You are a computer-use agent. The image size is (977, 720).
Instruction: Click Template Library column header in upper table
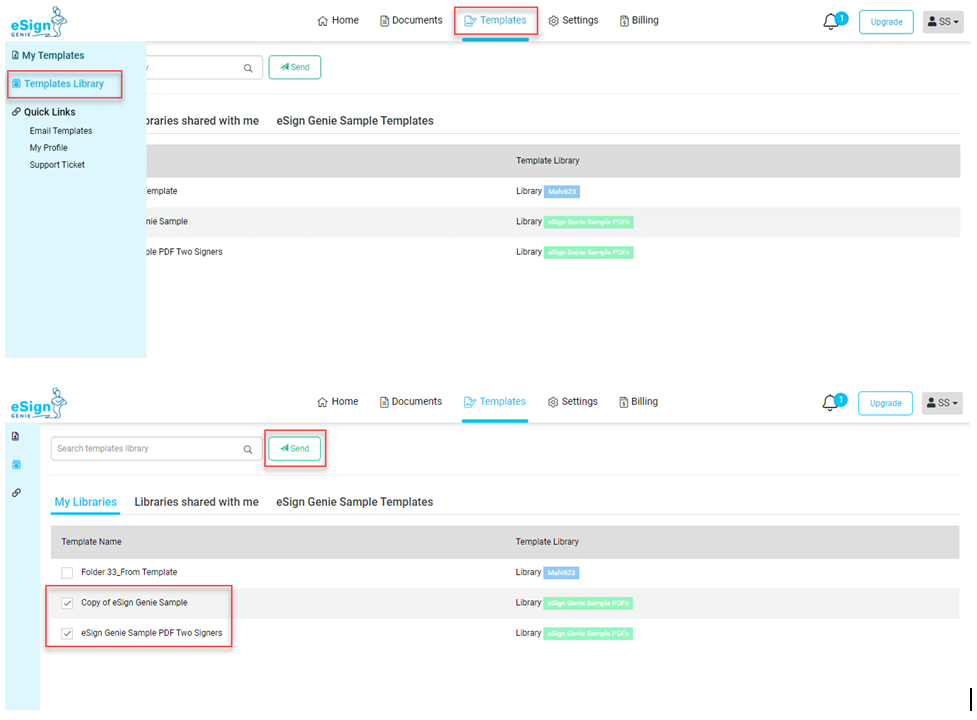coord(548,161)
